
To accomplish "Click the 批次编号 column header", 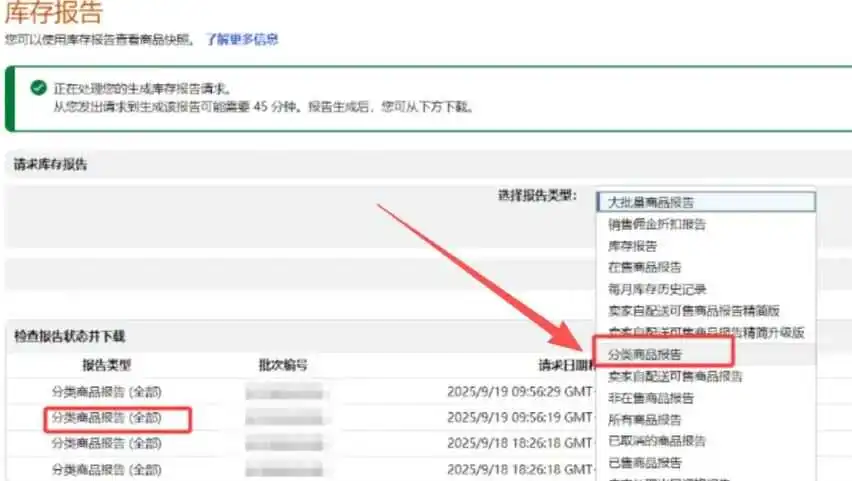I will [283, 365].
